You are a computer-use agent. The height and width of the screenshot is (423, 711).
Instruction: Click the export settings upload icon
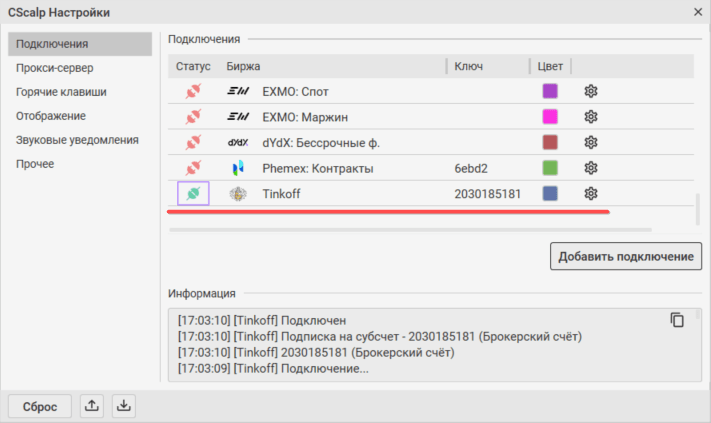click(x=92, y=406)
